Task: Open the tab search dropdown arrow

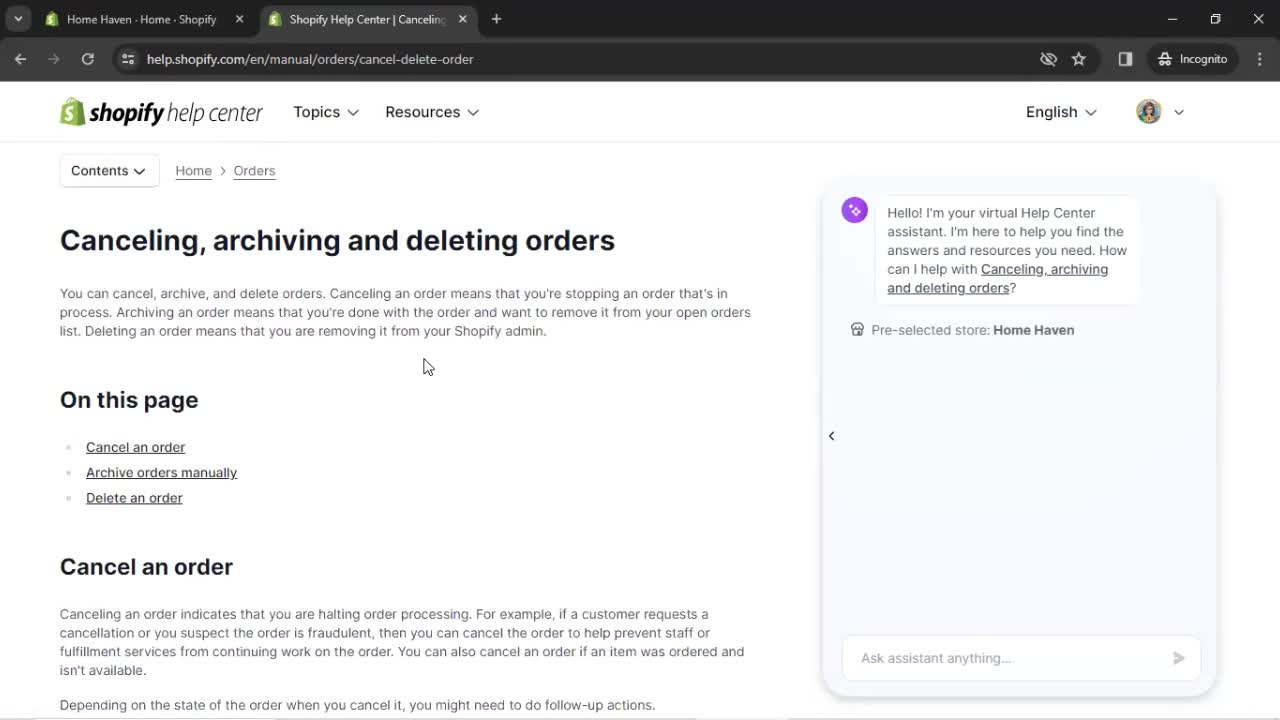Action: pos(18,19)
